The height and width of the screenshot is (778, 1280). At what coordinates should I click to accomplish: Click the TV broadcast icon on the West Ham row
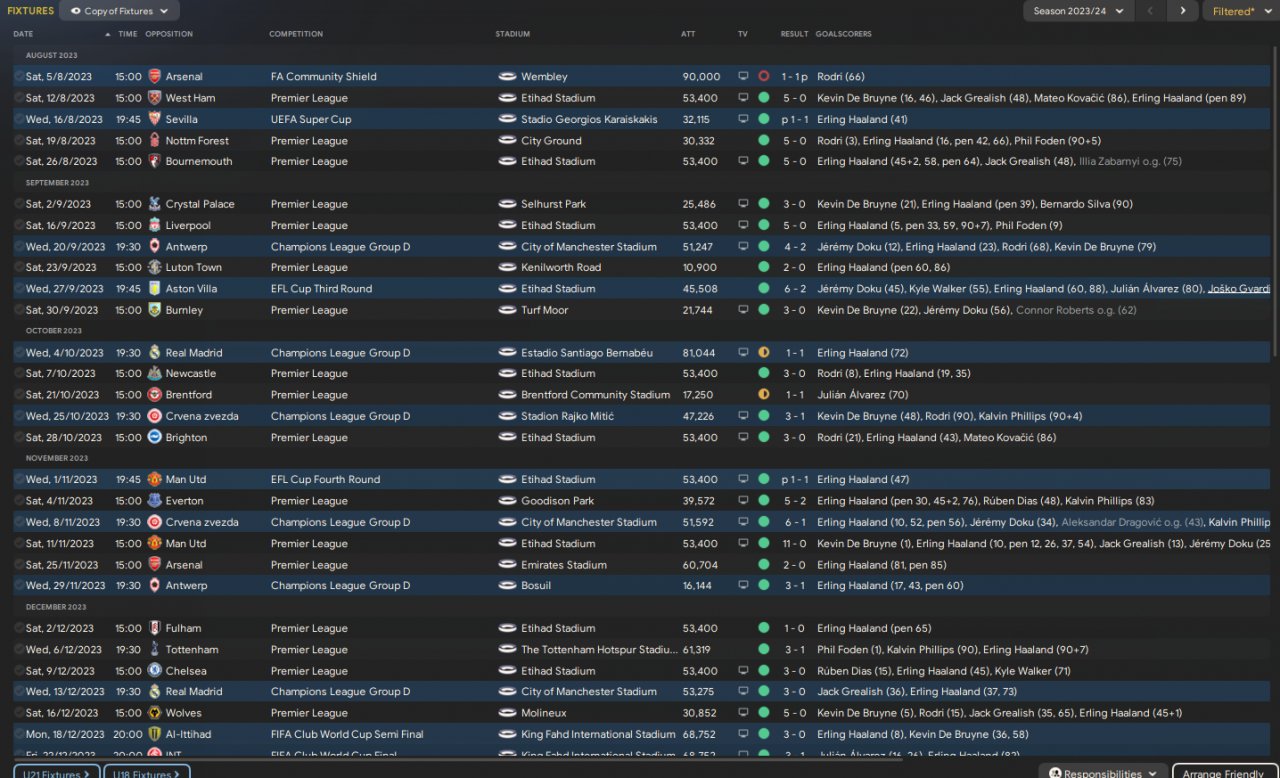[743, 98]
